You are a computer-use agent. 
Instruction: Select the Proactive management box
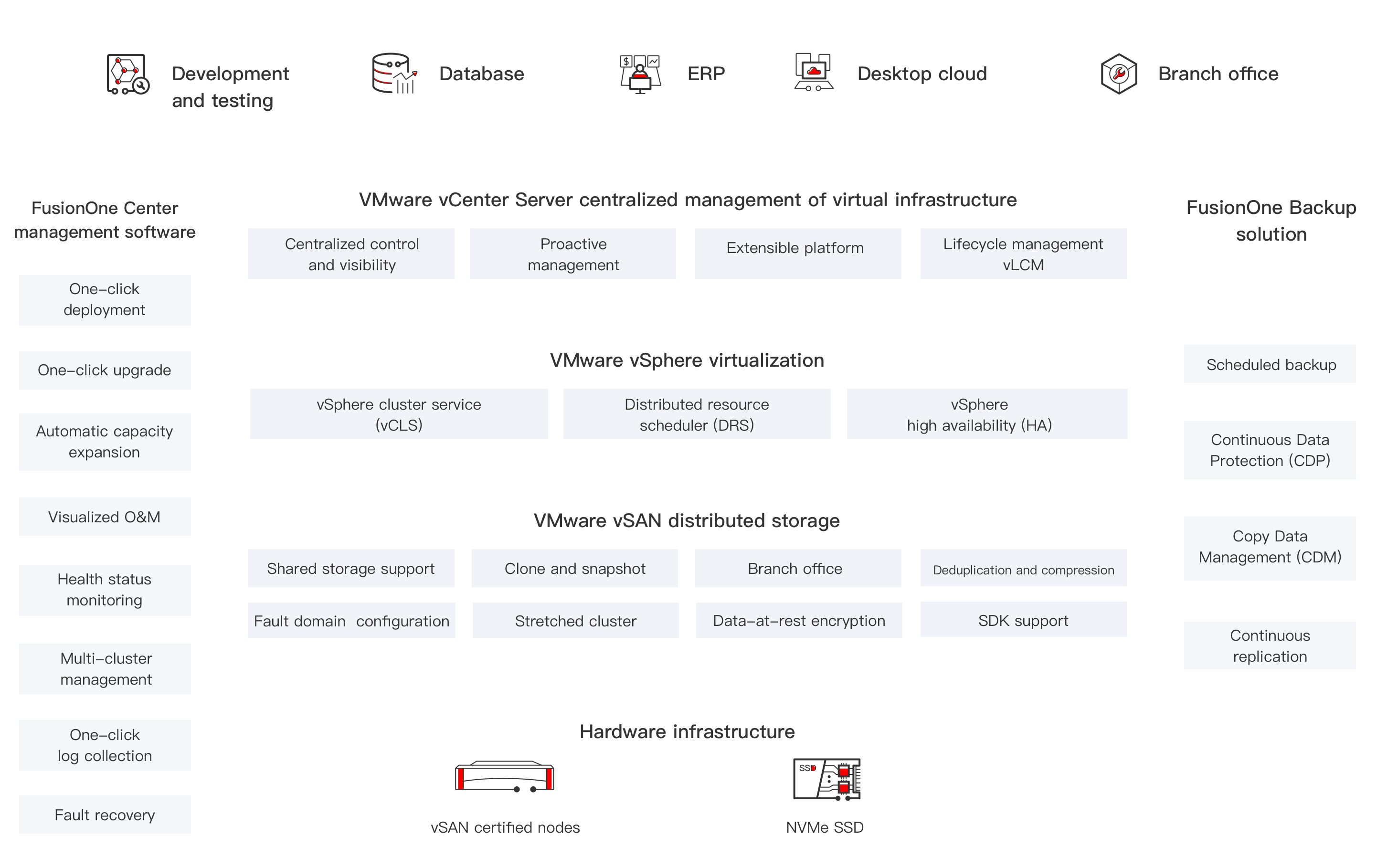(573, 254)
